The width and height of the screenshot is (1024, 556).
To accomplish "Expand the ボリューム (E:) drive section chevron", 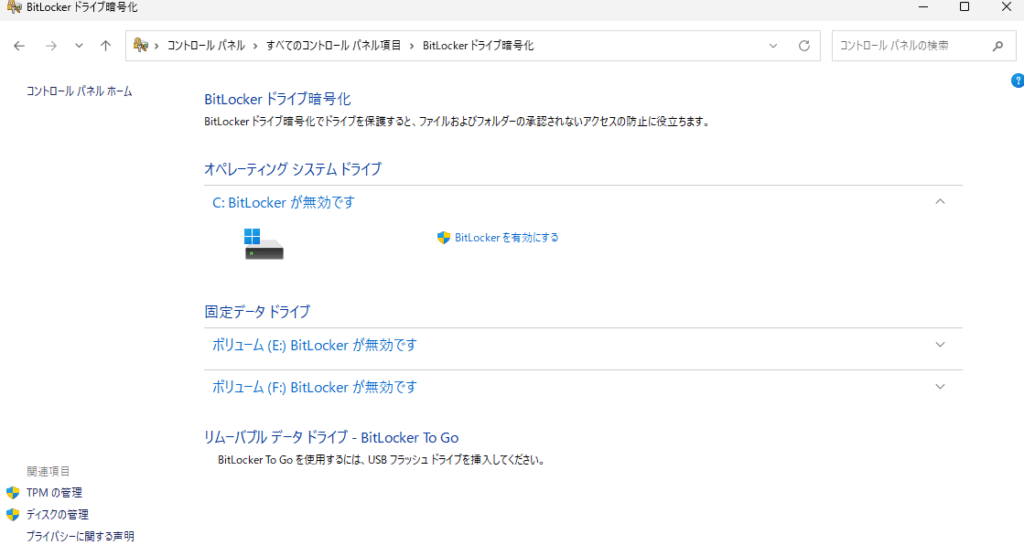I will [x=940, y=345].
